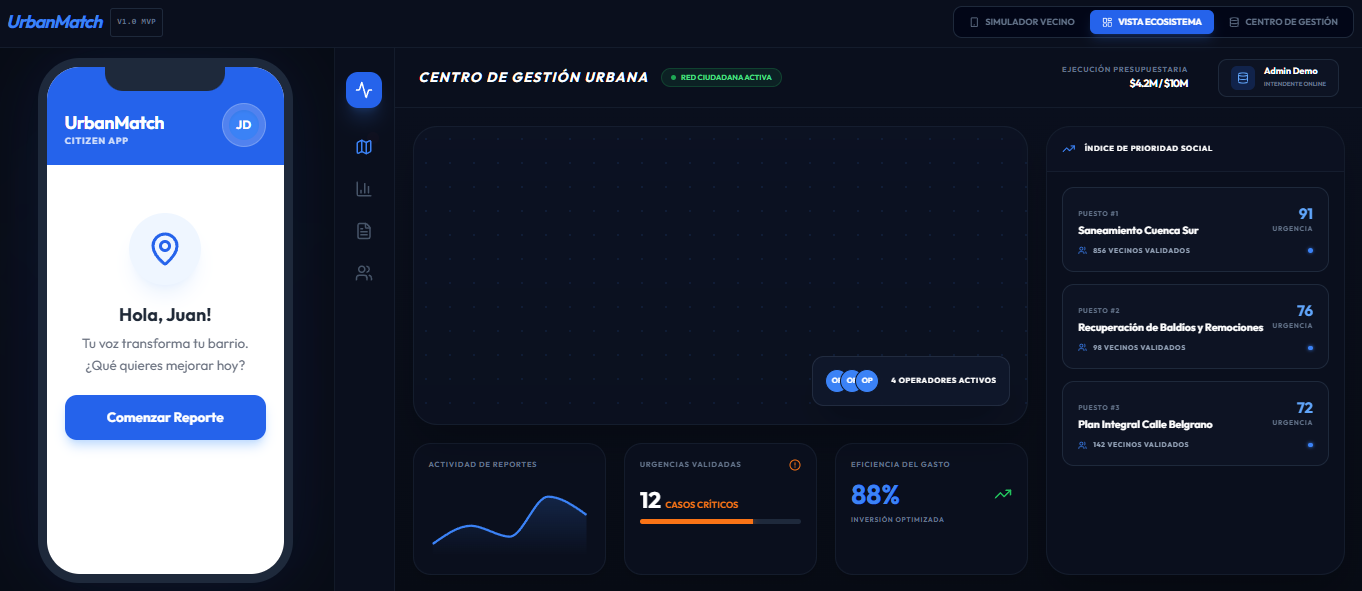
Task: Open the map view sidebar icon
Action: (364, 147)
